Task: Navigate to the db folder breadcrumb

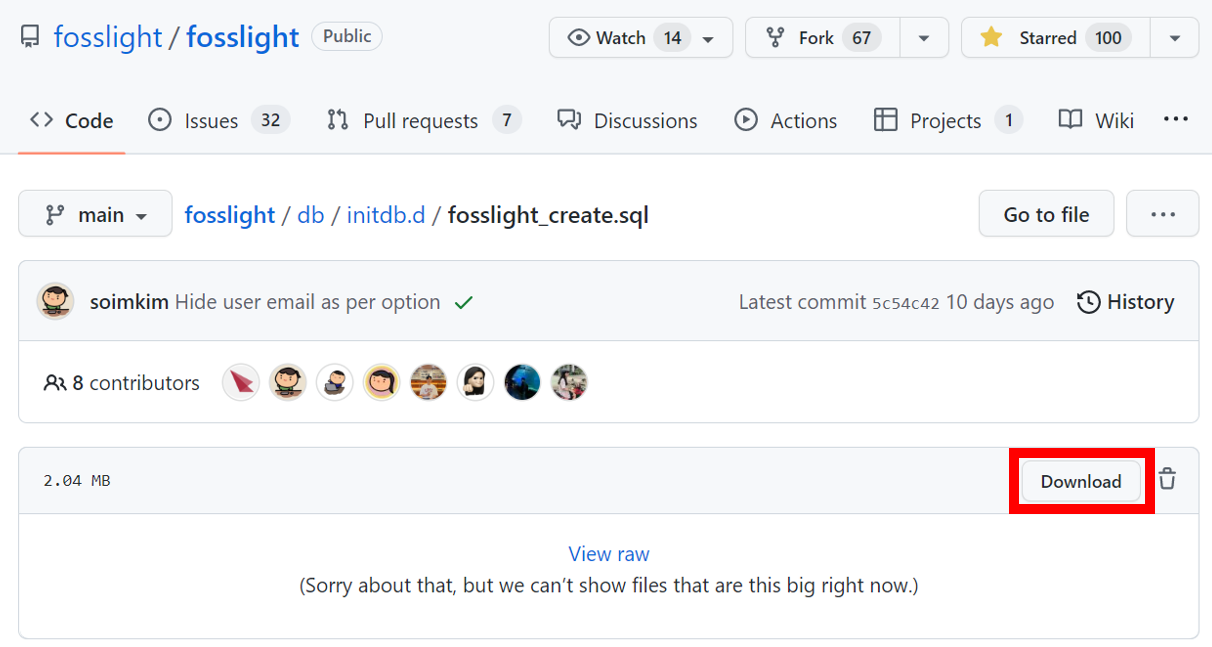Action: pos(311,215)
